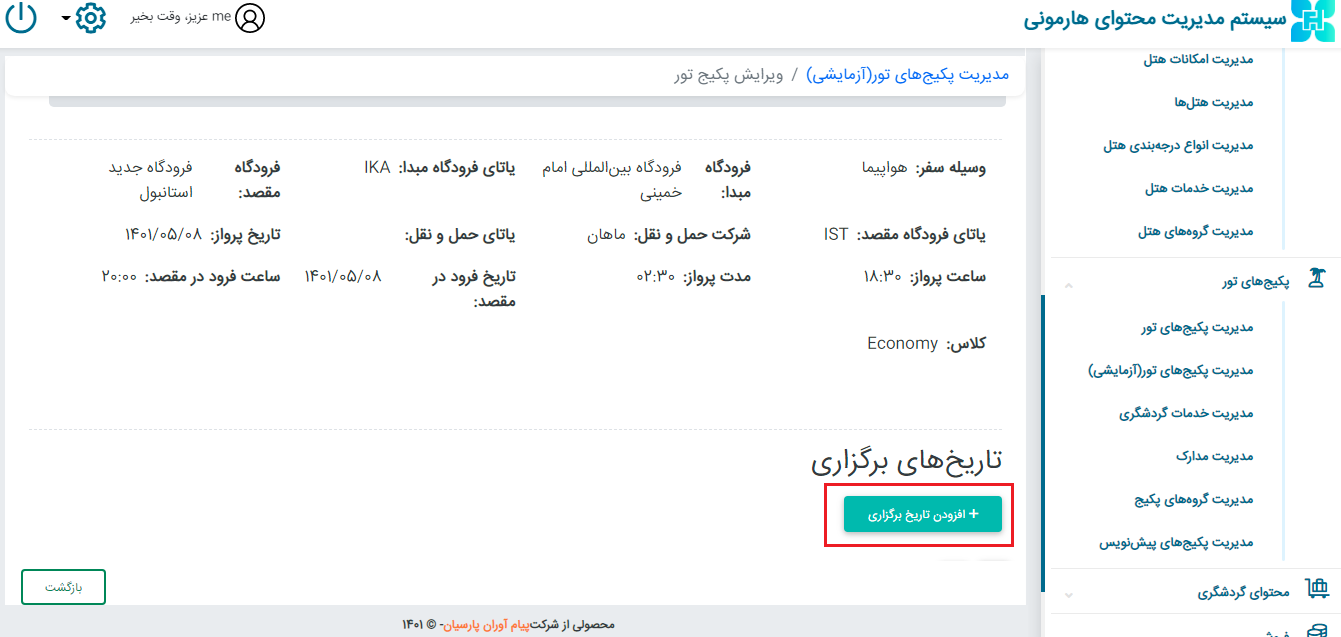Expand the محتوای گردشگری section chevron
Screen dimensions: 1341x637
tap(1068, 594)
